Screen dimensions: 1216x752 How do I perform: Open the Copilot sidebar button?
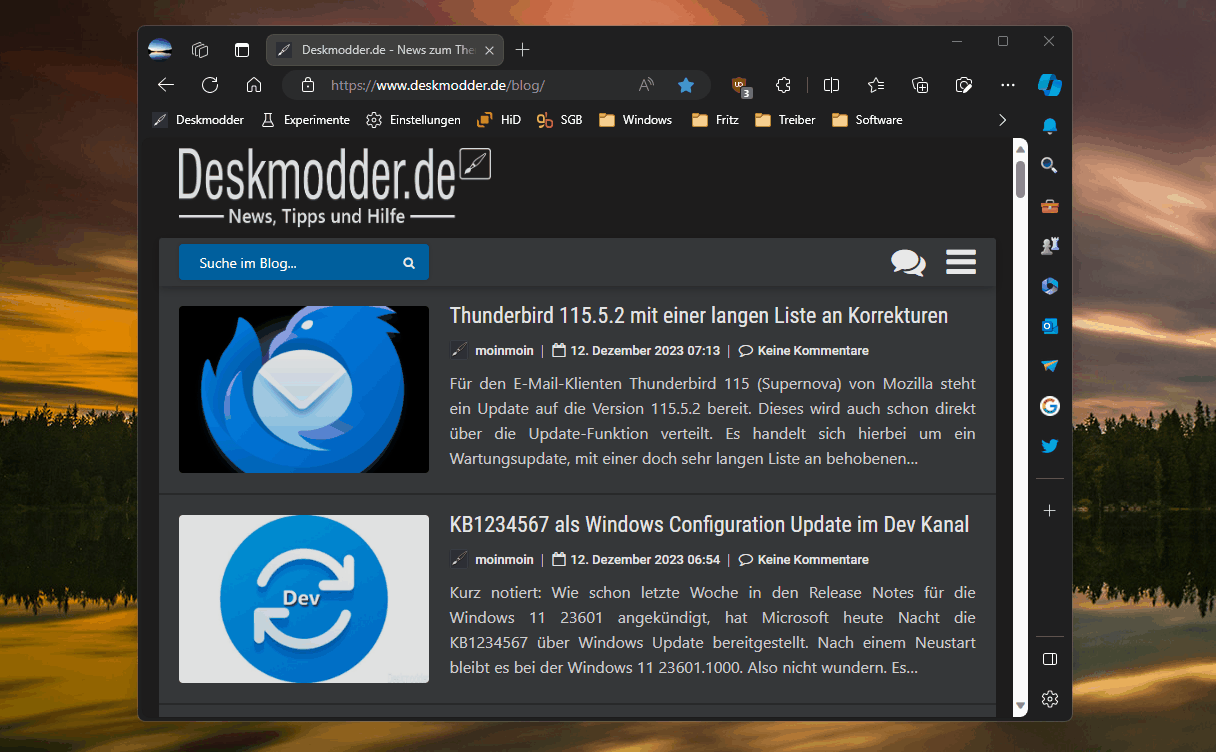point(1049,85)
